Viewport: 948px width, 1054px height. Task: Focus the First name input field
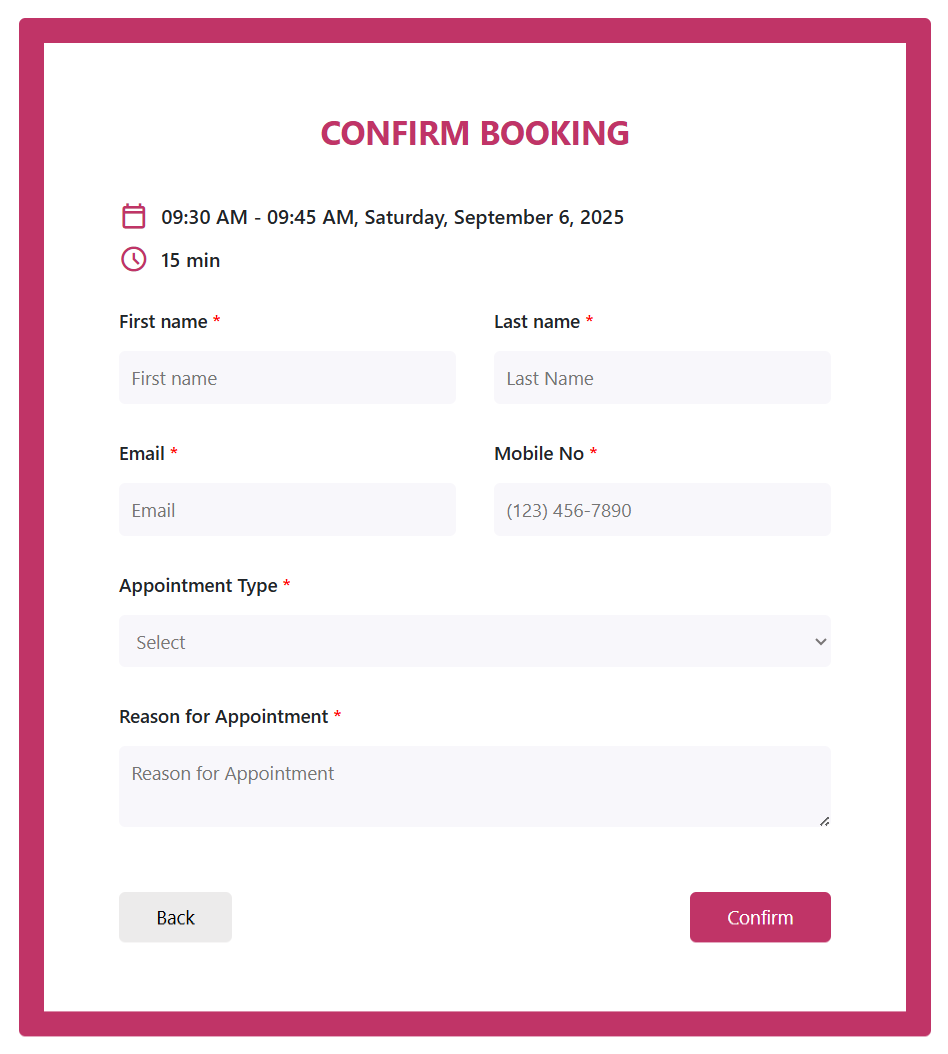pyautogui.click(x=287, y=377)
